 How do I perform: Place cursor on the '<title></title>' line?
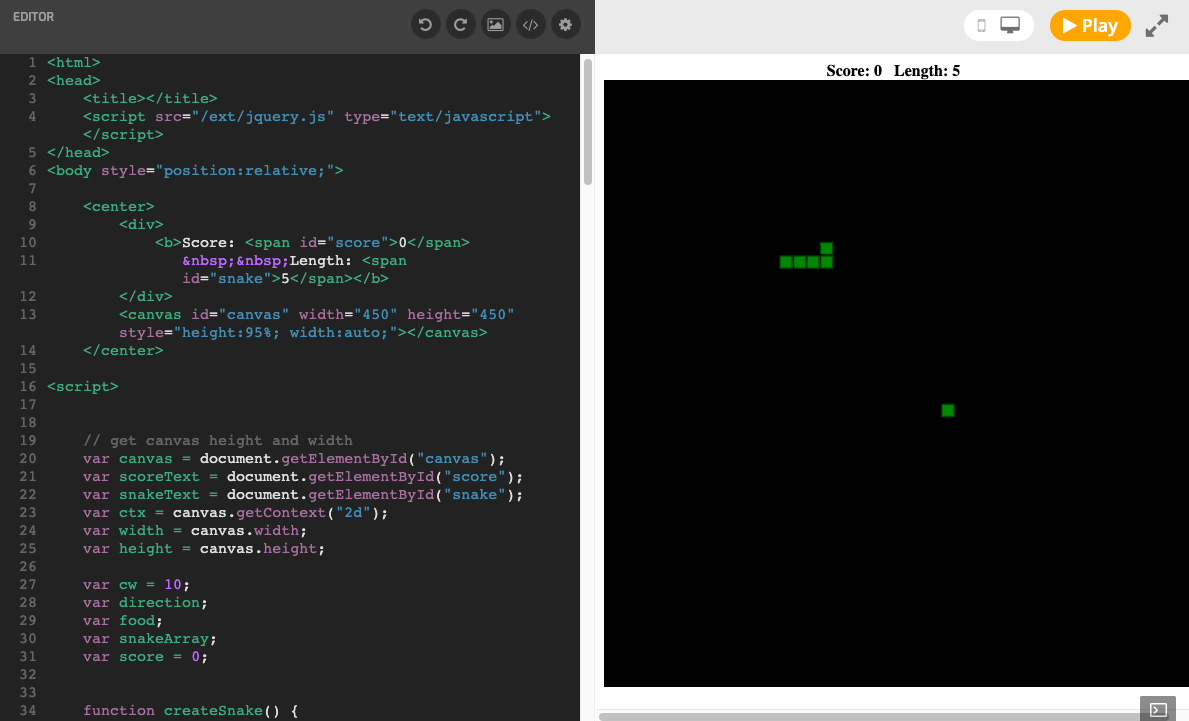[150, 98]
